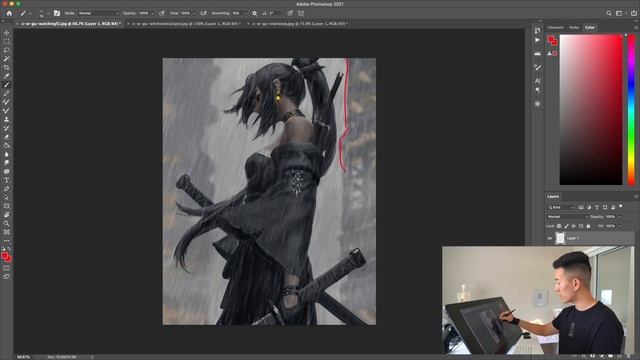This screenshot has width=640, height=360.
Task: Open the layer Opacity slider arrow
Action: [619, 217]
